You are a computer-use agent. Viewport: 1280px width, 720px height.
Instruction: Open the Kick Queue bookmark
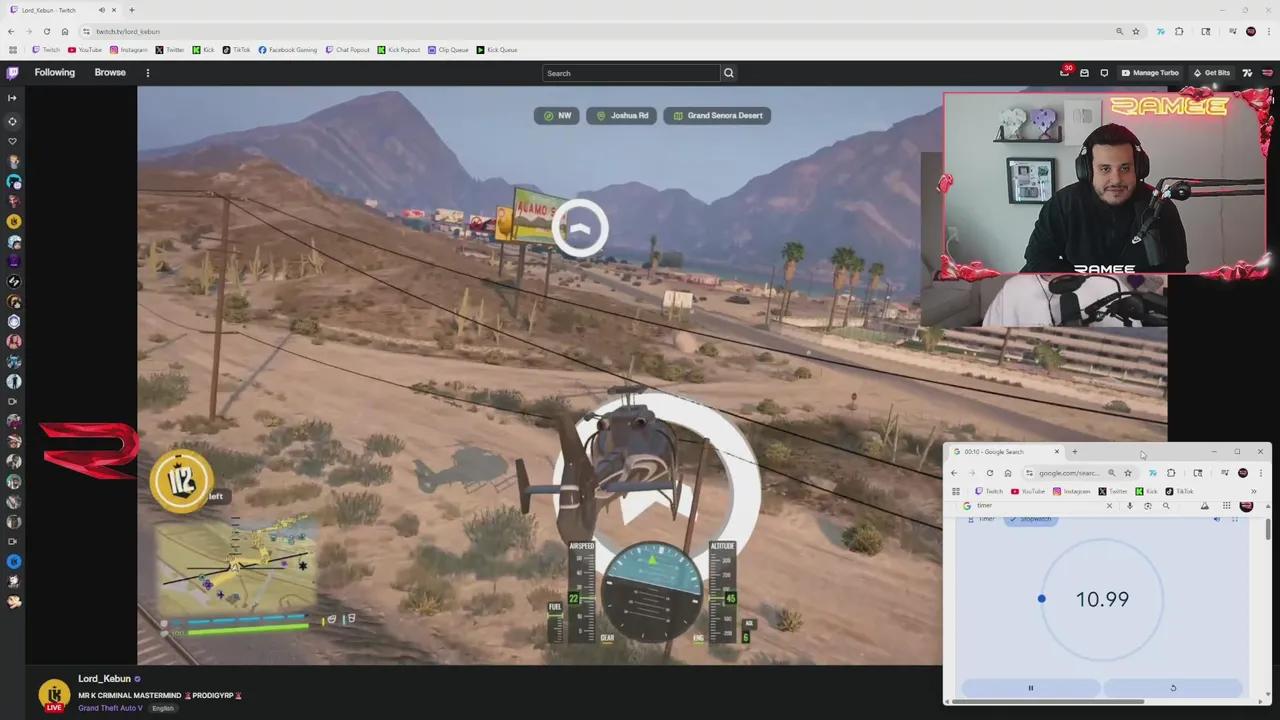click(x=497, y=50)
